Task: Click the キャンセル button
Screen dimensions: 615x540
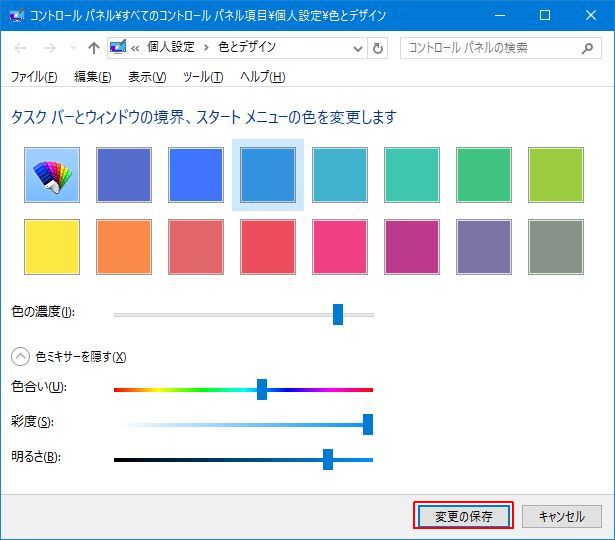Action: point(561,516)
